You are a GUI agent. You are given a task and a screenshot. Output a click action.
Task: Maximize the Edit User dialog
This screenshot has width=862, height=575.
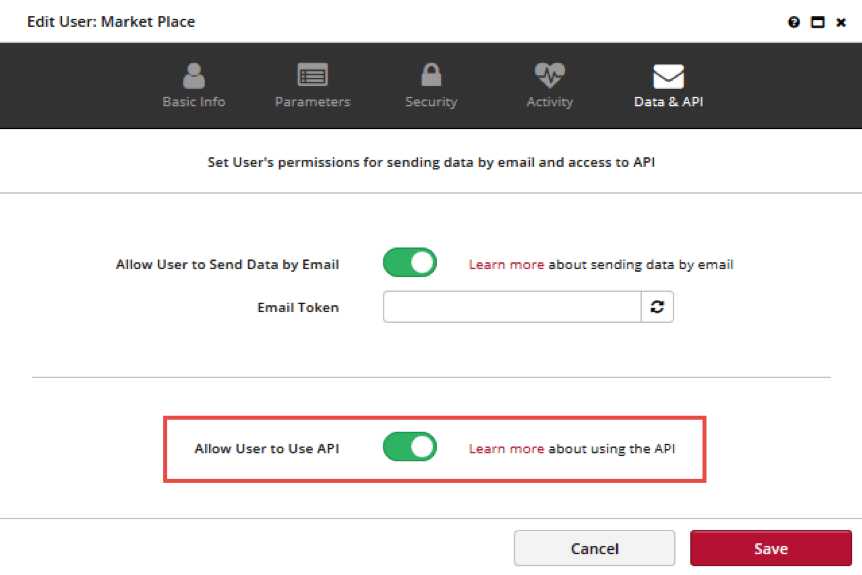tap(817, 22)
